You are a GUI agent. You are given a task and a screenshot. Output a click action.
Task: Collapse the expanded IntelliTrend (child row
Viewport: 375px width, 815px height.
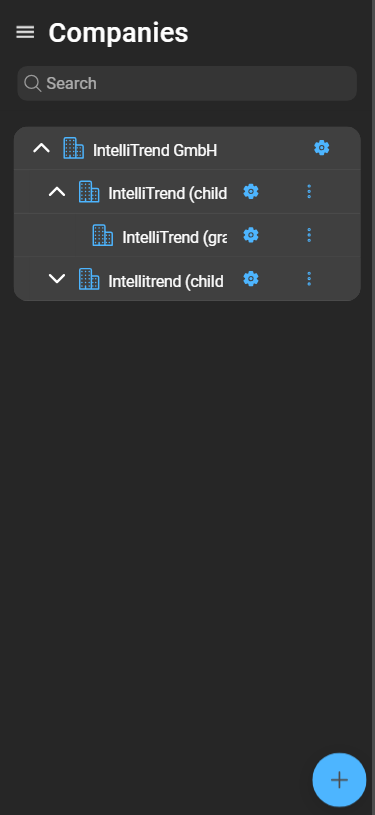click(x=57, y=192)
